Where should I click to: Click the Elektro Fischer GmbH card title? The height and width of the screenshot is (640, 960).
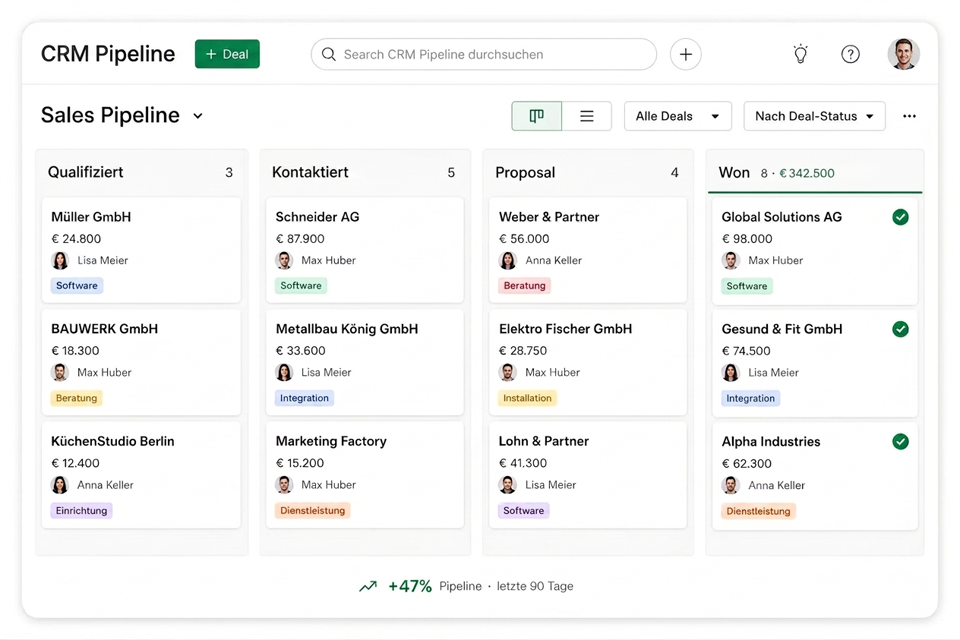565,329
